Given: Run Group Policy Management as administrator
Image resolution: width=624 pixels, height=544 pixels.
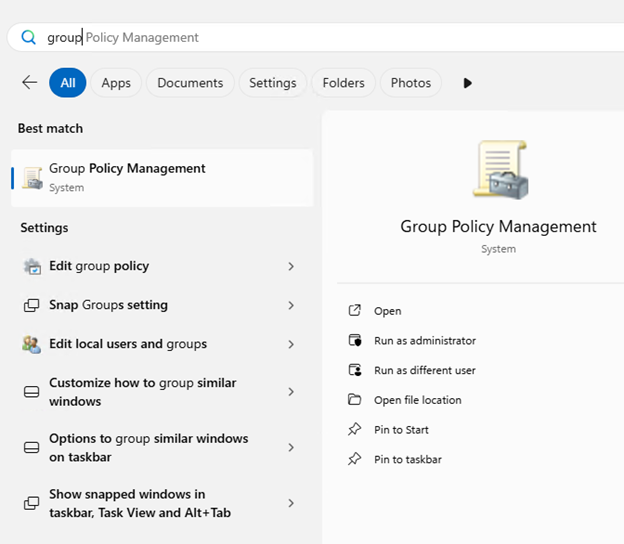Looking at the screenshot, I should point(424,341).
